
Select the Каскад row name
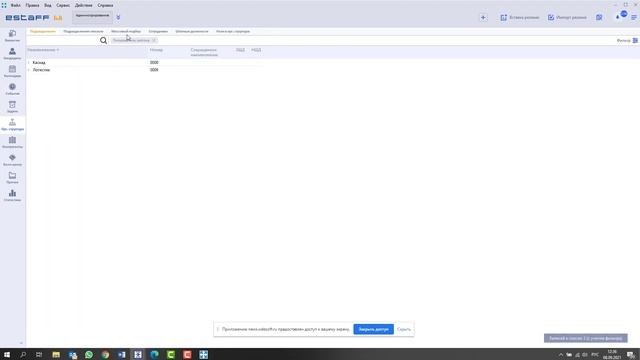[x=39, y=62]
